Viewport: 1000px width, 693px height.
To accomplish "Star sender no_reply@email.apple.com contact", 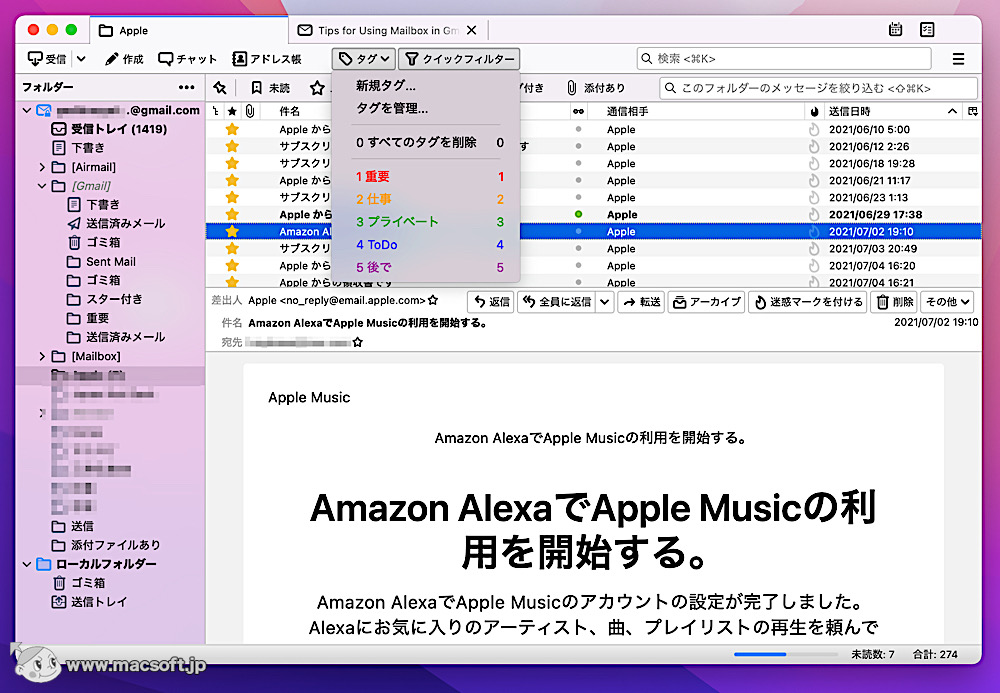I will [x=433, y=300].
